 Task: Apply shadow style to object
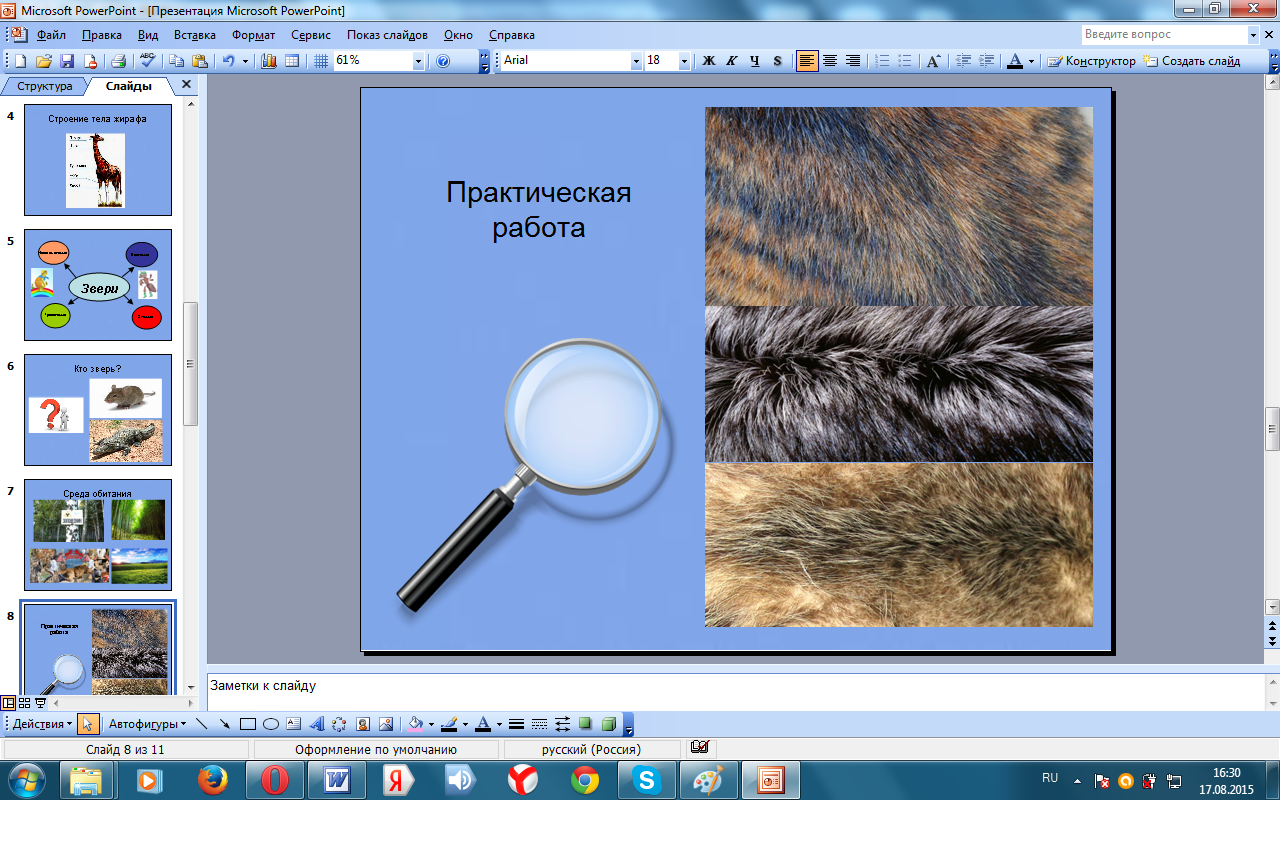tap(586, 724)
